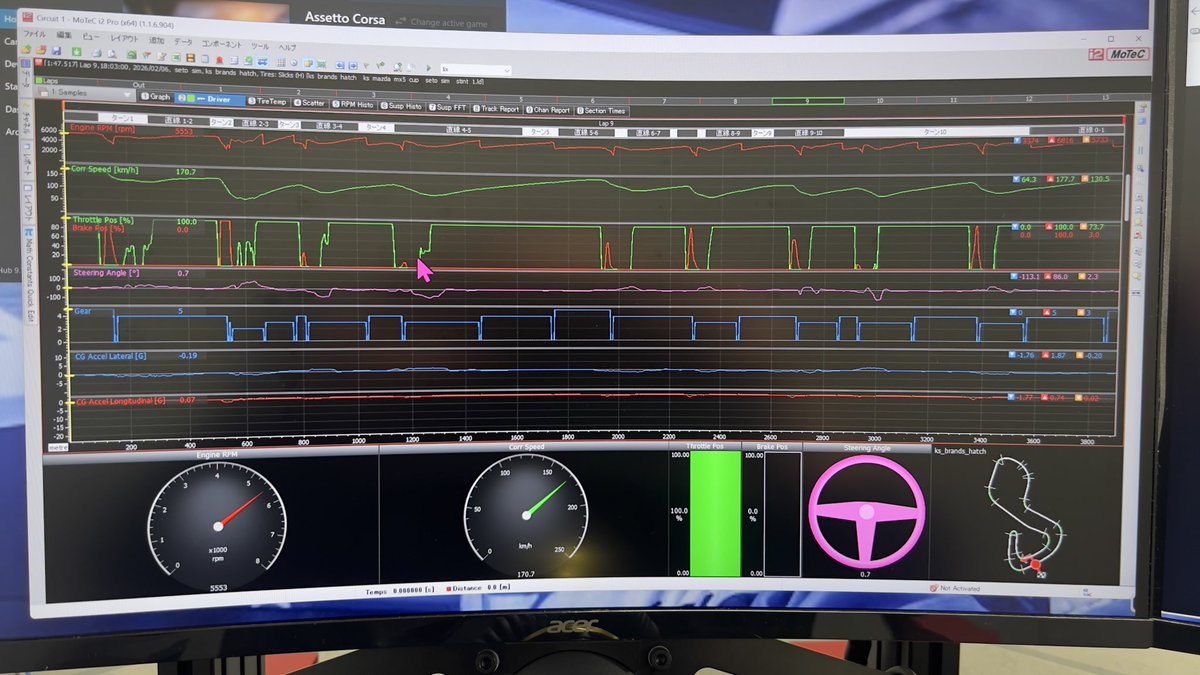Switch to the Chan Report tab
Screen dimensions: 1200x675
pos(548,110)
